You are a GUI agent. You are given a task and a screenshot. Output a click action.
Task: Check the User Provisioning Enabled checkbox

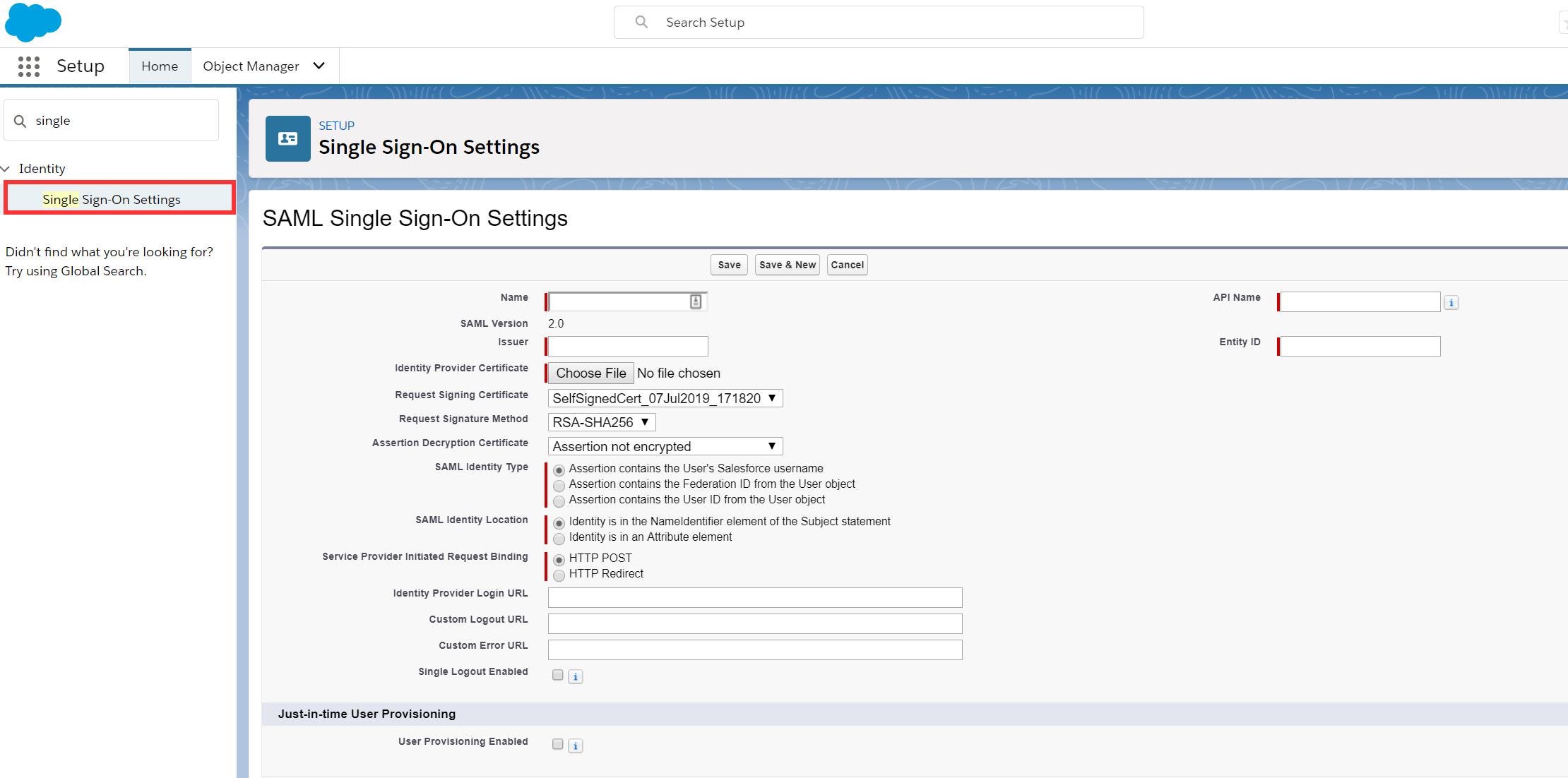click(x=558, y=745)
